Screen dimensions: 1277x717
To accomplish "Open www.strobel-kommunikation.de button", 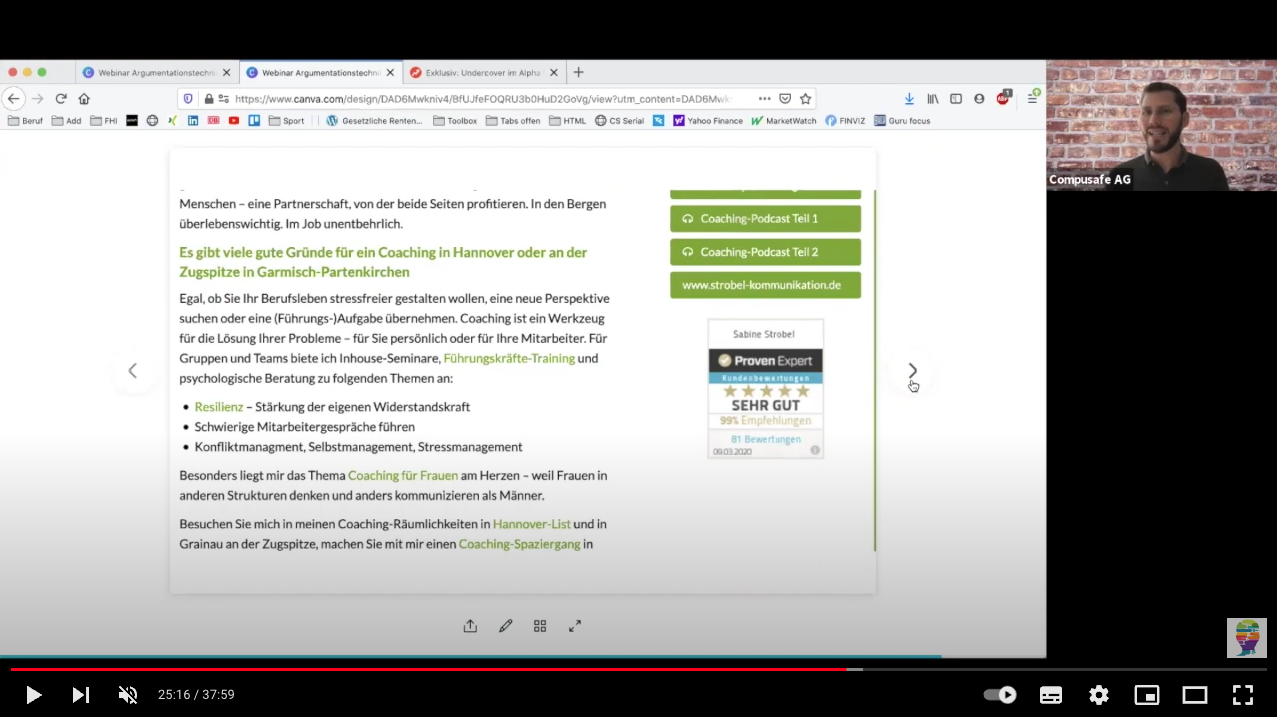I will (765, 285).
